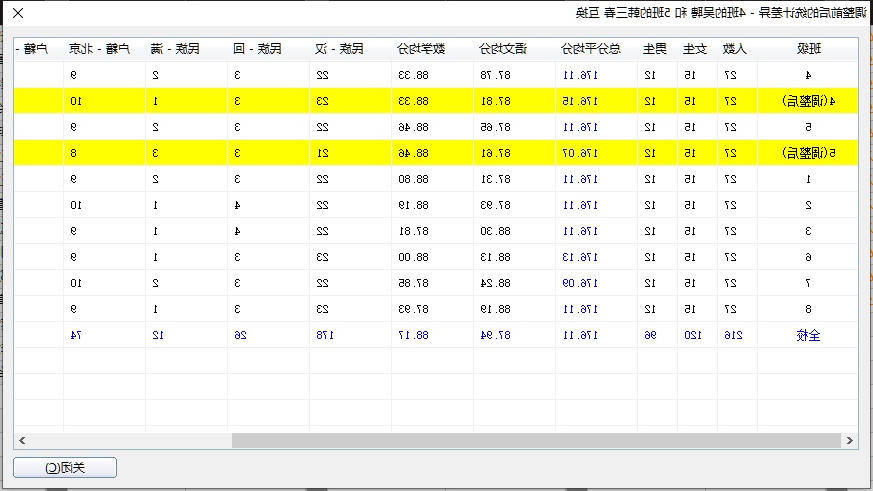Click the horizontal scrollbar's left arrow
873x491 pixels.
click(22, 440)
